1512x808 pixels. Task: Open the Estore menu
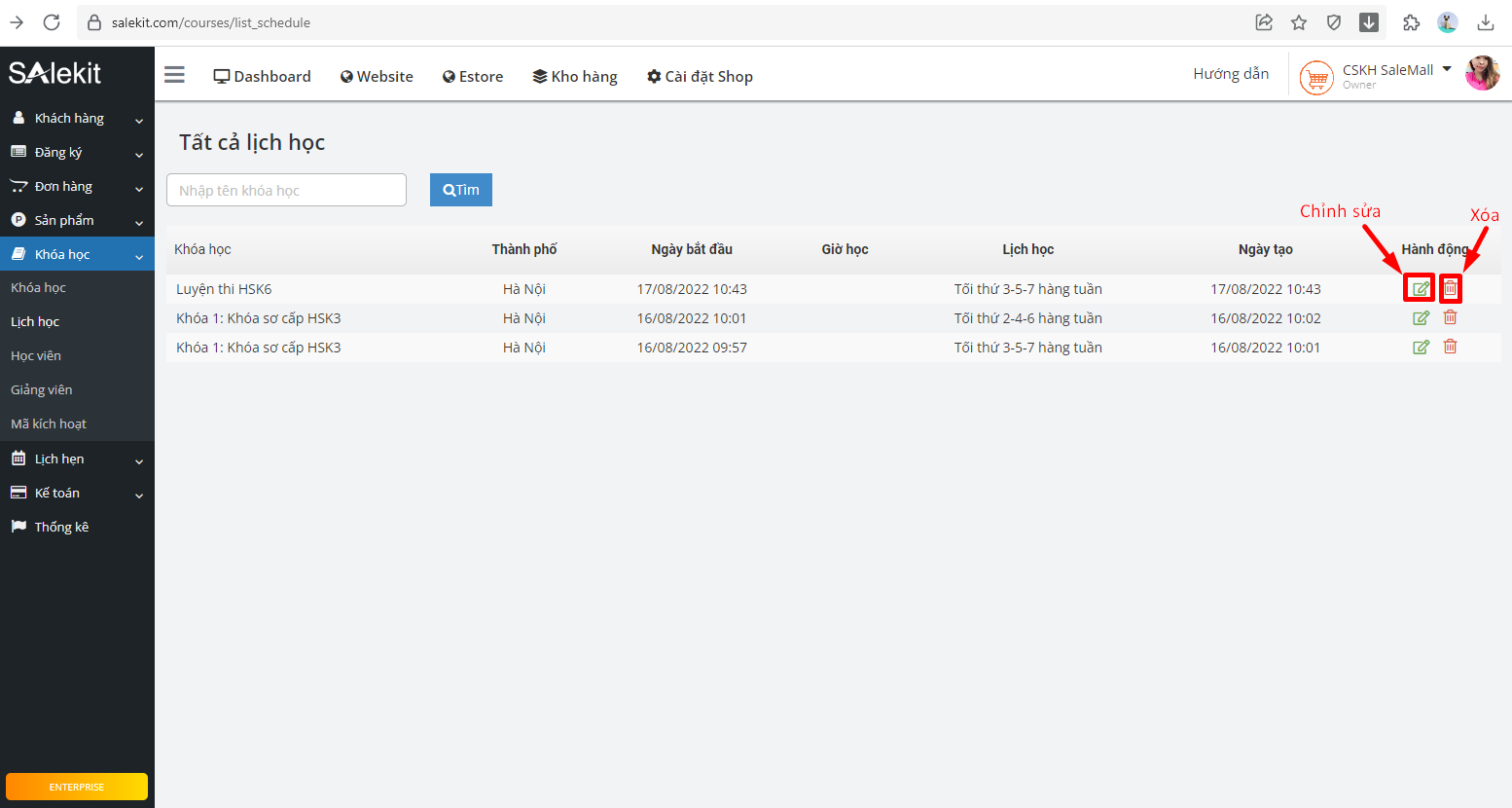tap(473, 76)
